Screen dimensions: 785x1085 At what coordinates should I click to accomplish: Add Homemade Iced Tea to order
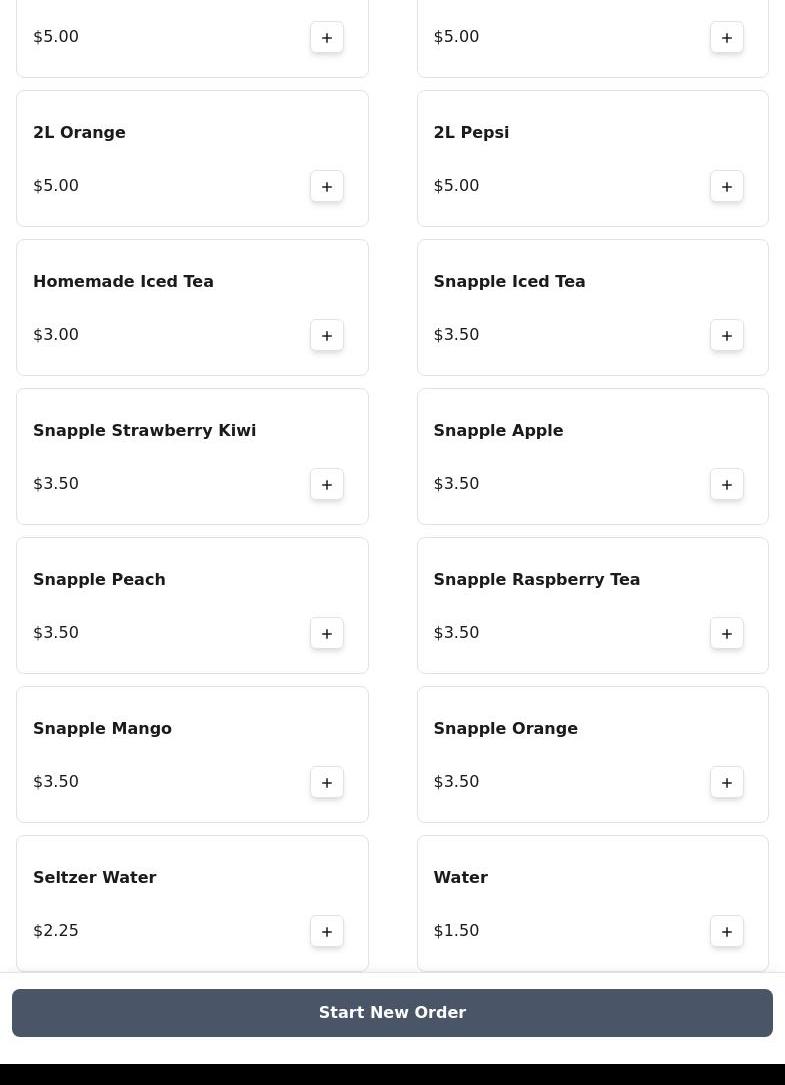[x=327, y=335]
